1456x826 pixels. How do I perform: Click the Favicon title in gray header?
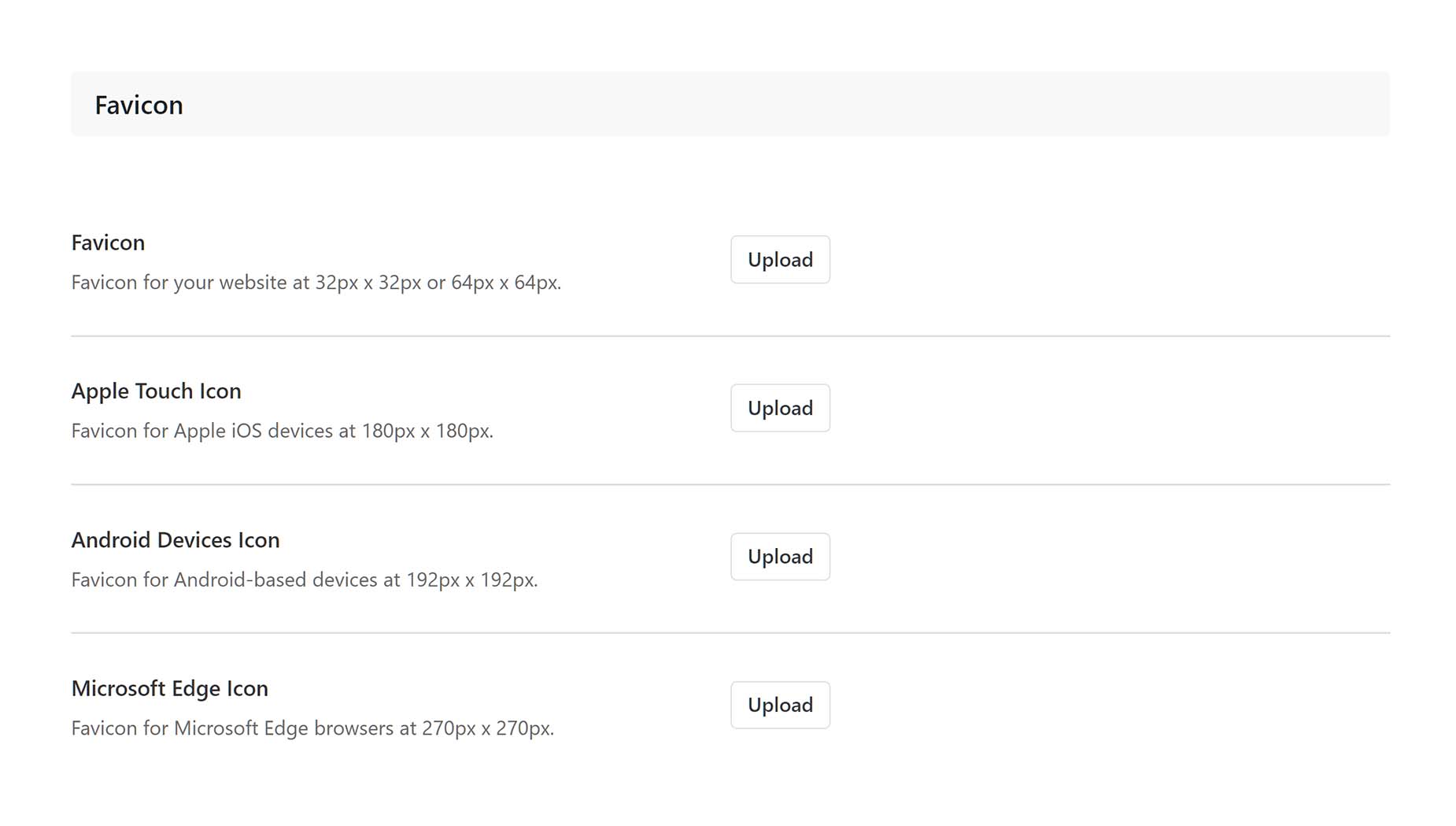pos(139,105)
